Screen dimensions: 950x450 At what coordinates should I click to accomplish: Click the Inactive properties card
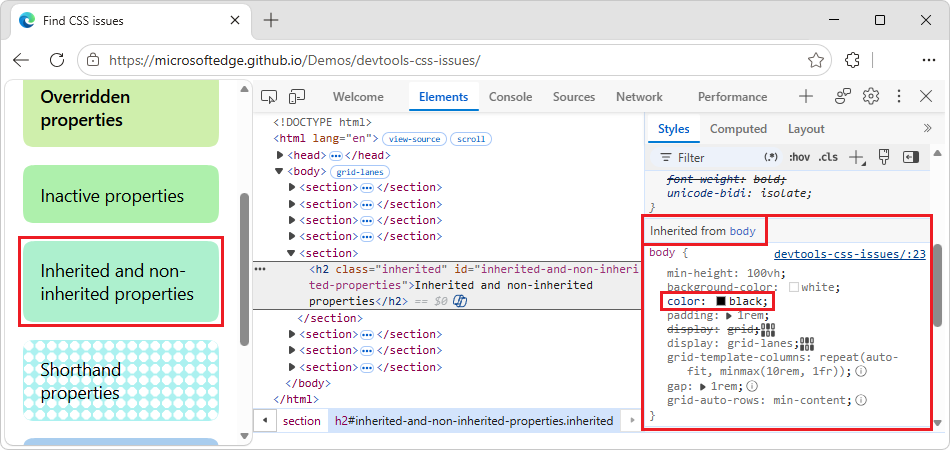tap(121, 194)
